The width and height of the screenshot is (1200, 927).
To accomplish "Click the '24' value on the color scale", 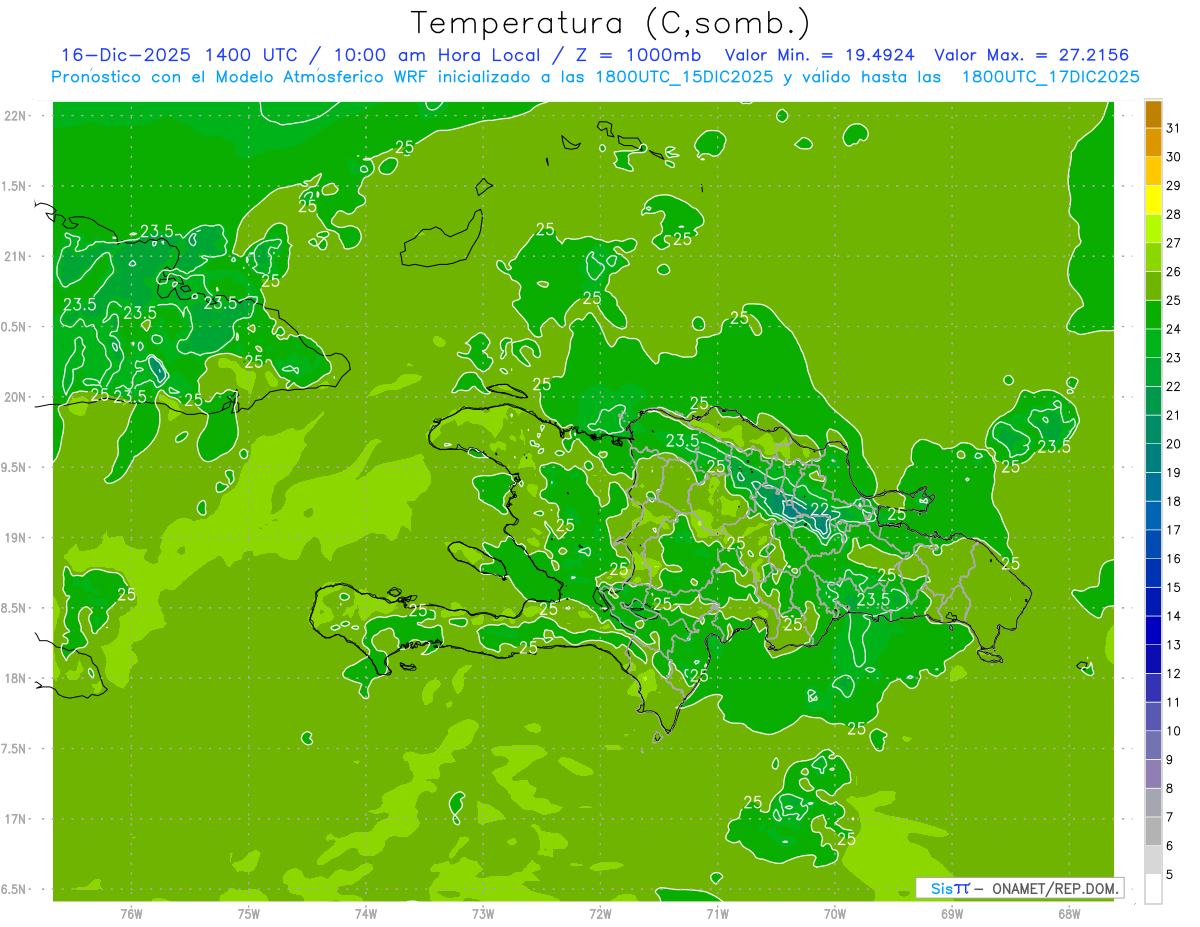I will click(1174, 329).
